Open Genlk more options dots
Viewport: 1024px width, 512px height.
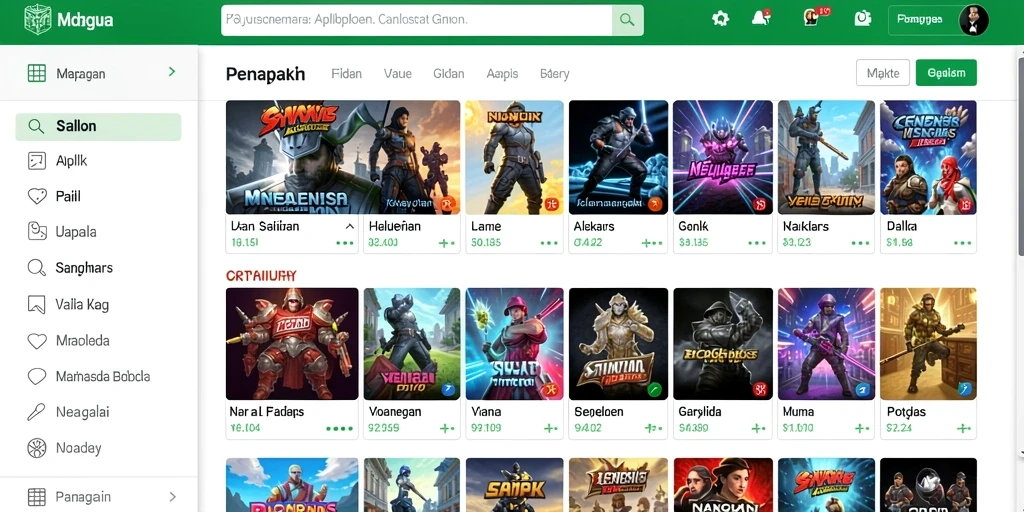click(757, 243)
